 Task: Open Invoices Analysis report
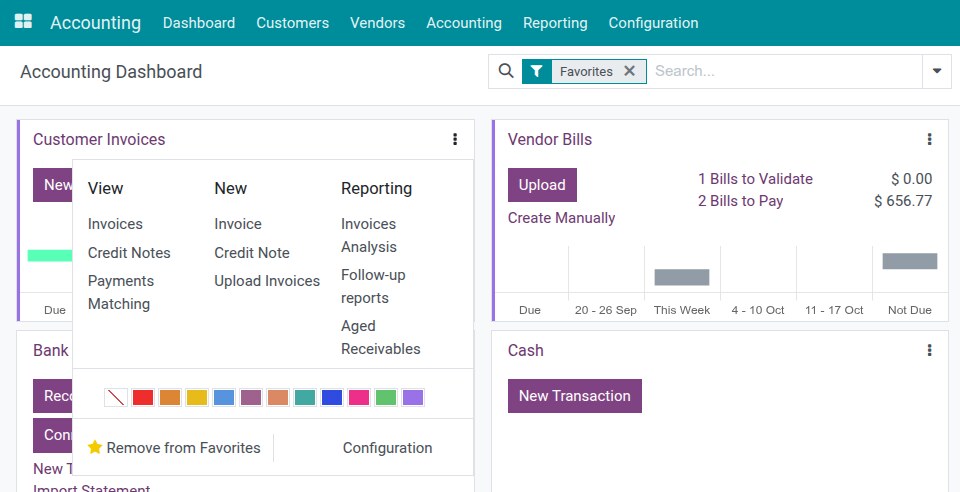369,236
